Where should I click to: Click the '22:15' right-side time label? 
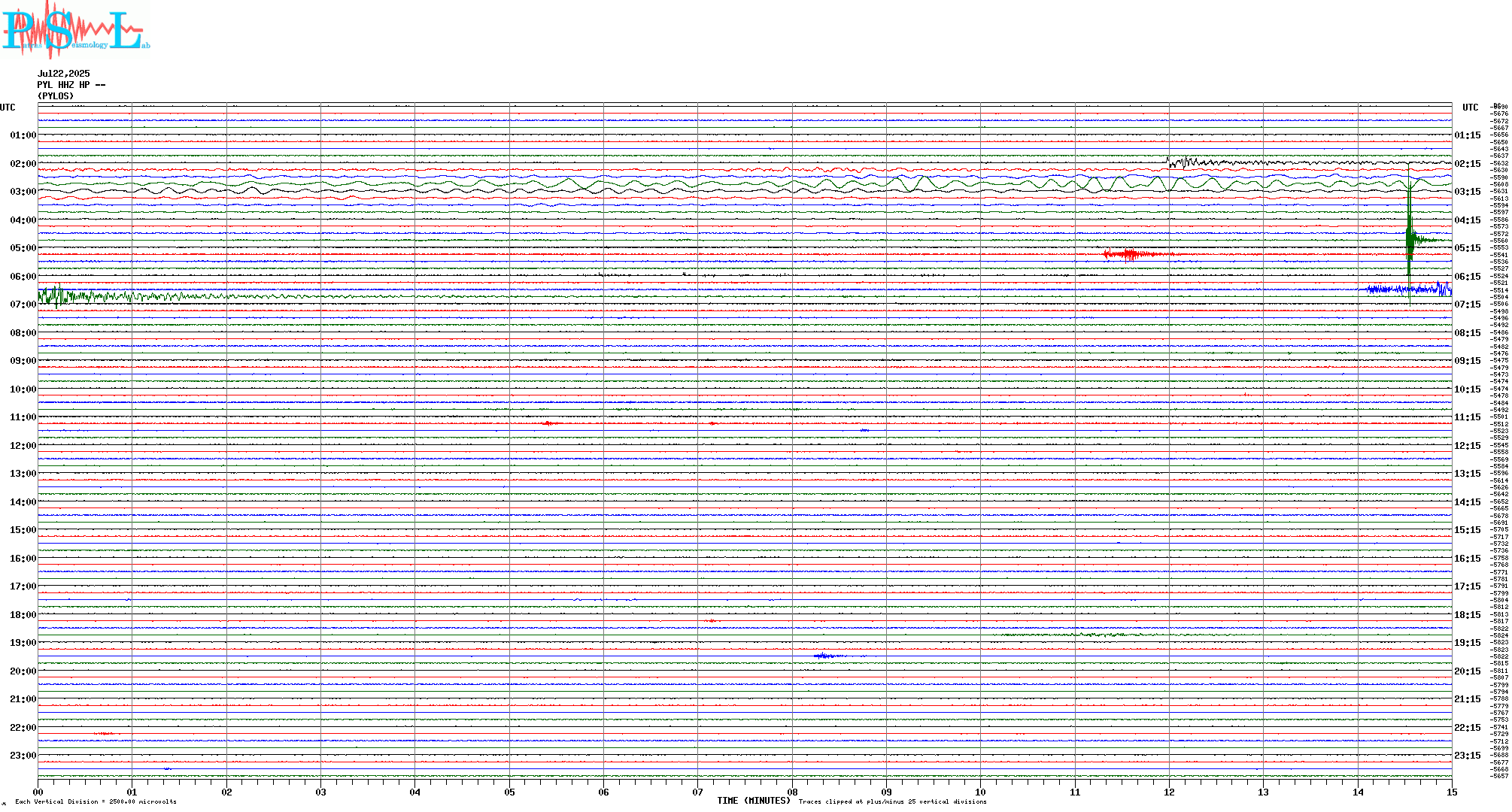[x=1468, y=728]
